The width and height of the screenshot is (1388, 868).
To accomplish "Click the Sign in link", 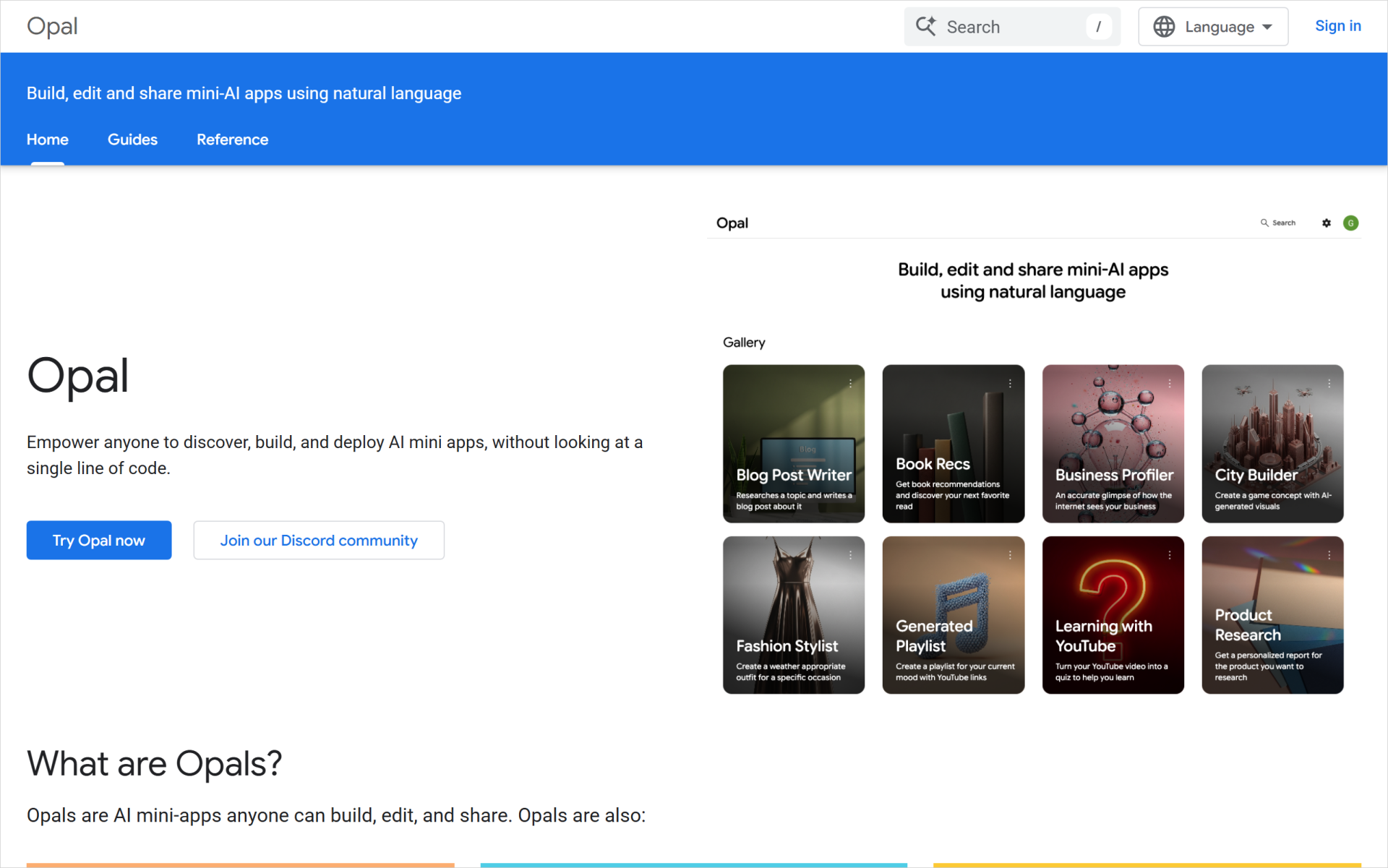I will coord(1338,26).
